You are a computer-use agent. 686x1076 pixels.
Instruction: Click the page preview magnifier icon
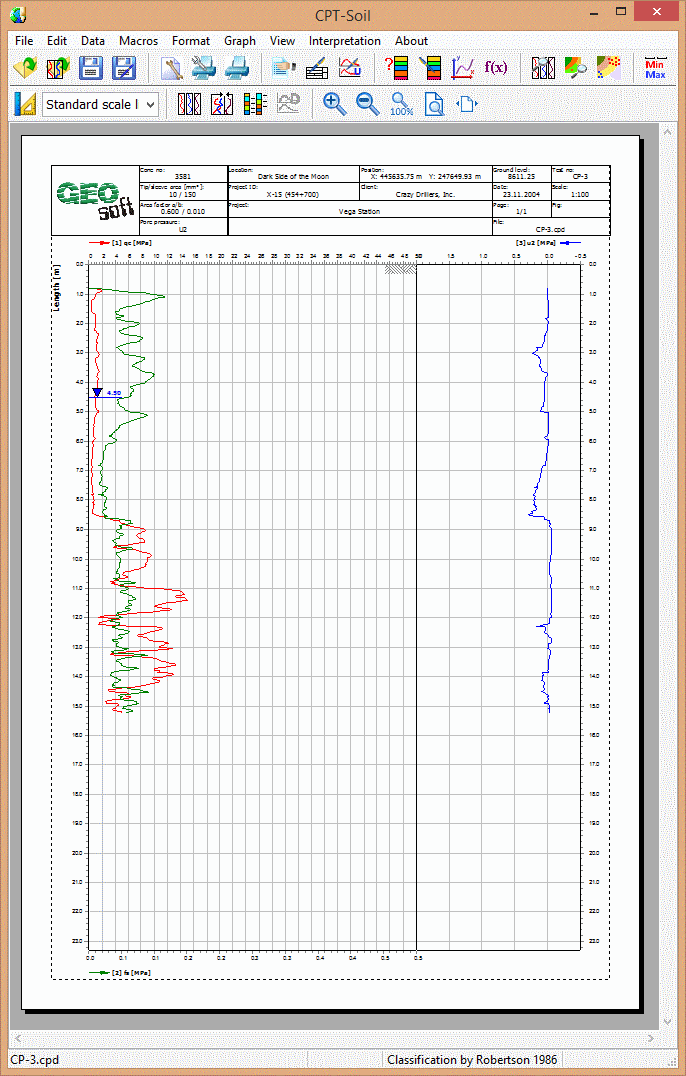pos(435,103)
